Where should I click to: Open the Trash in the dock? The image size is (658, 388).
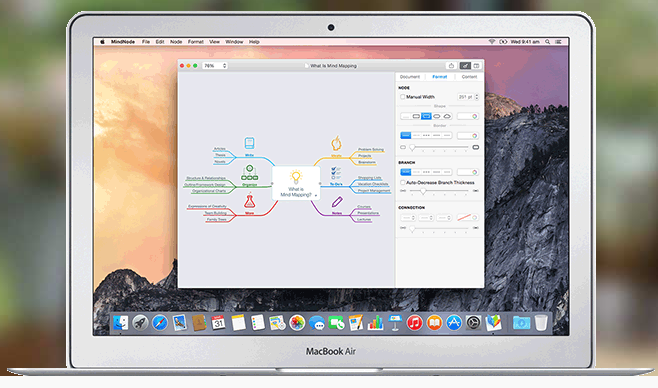pos(541,323)
